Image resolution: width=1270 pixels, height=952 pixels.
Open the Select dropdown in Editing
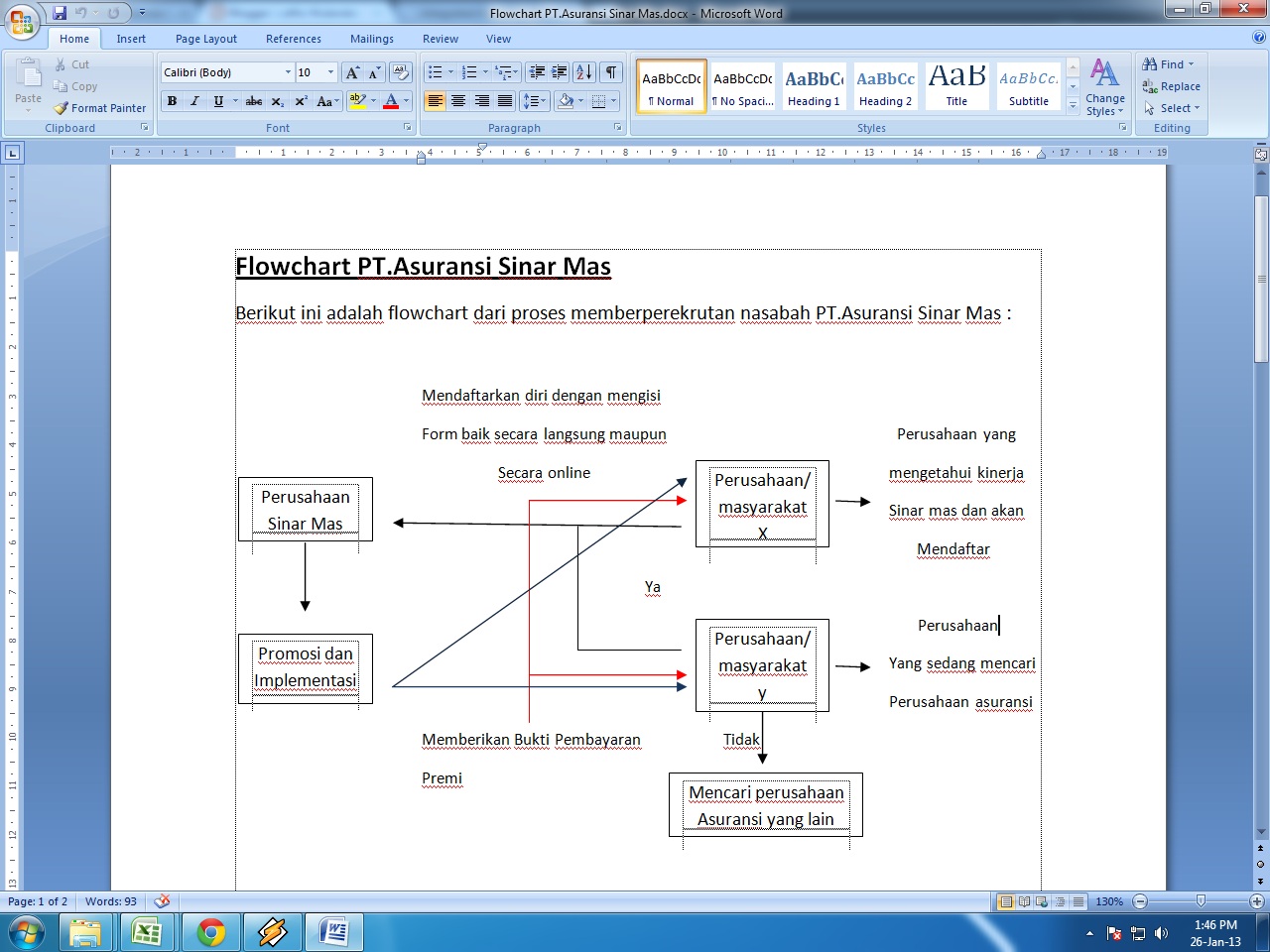point(1172,108)
